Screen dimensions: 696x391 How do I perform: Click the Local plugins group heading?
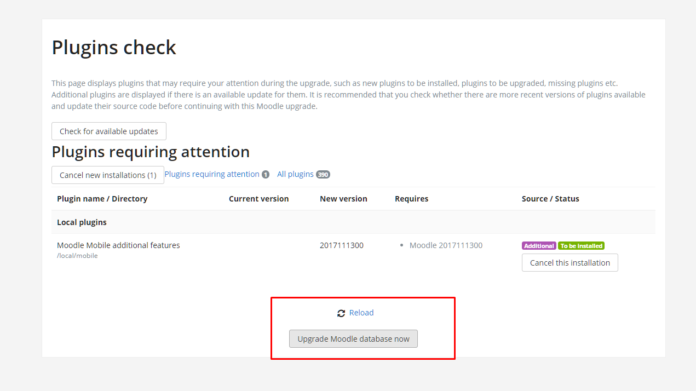tap(82, 222)
